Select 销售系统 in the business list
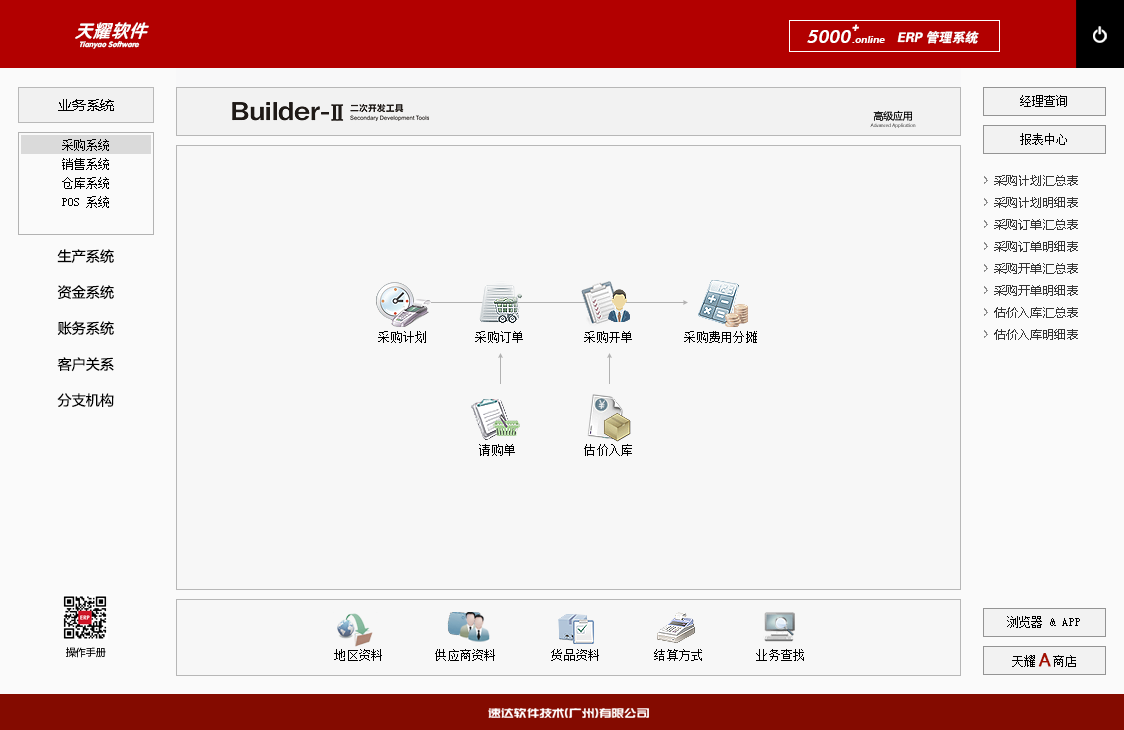The image size is (1124, 730). point(86,164)
